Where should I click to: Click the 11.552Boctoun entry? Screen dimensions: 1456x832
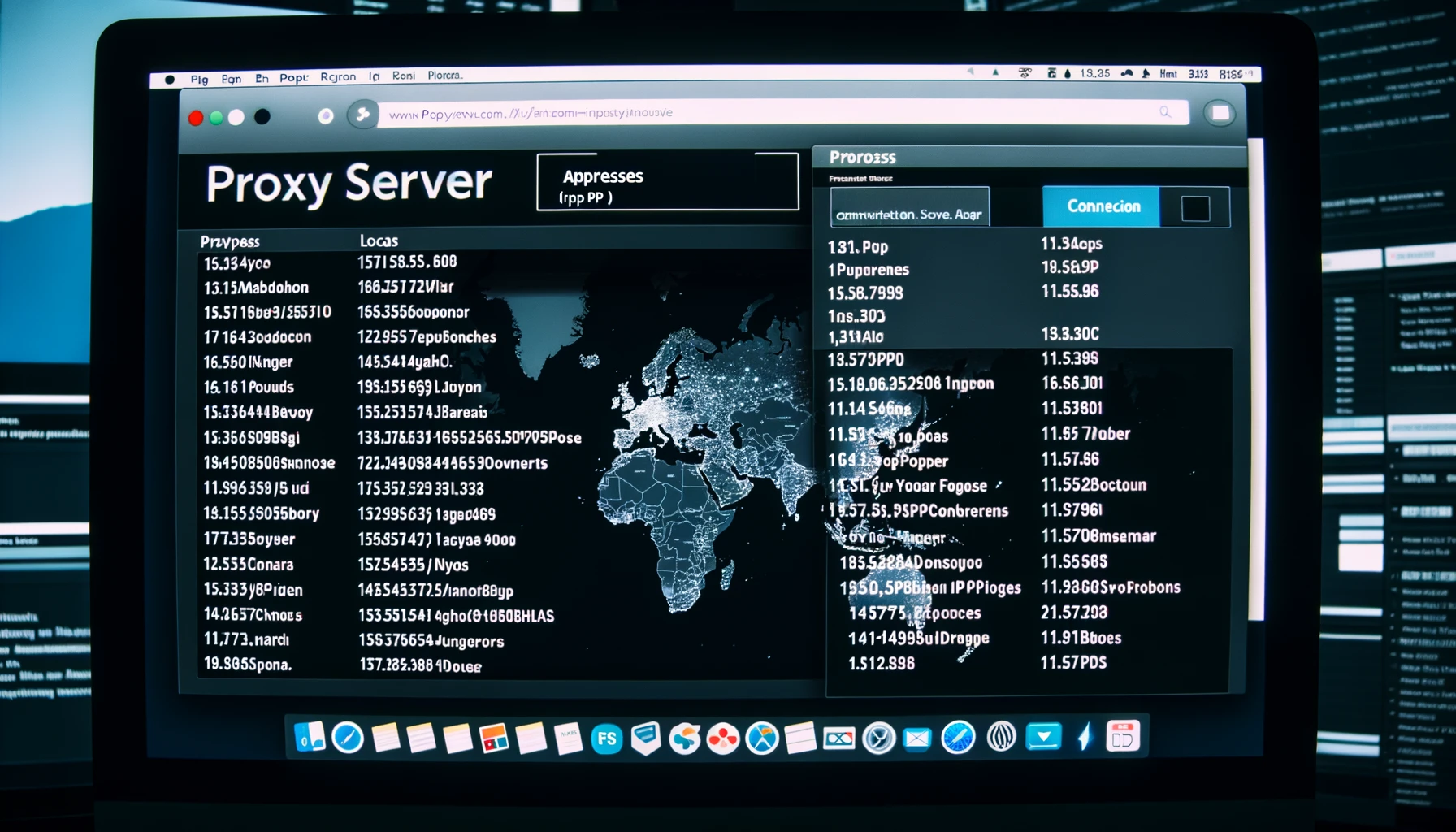click(1094, 485)
